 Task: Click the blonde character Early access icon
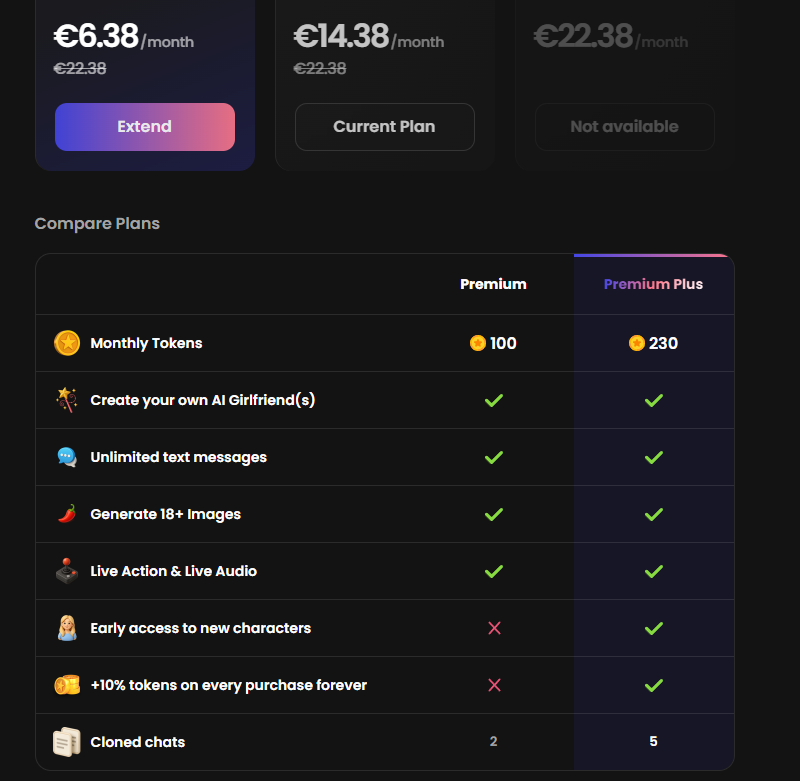click(67, 628)
